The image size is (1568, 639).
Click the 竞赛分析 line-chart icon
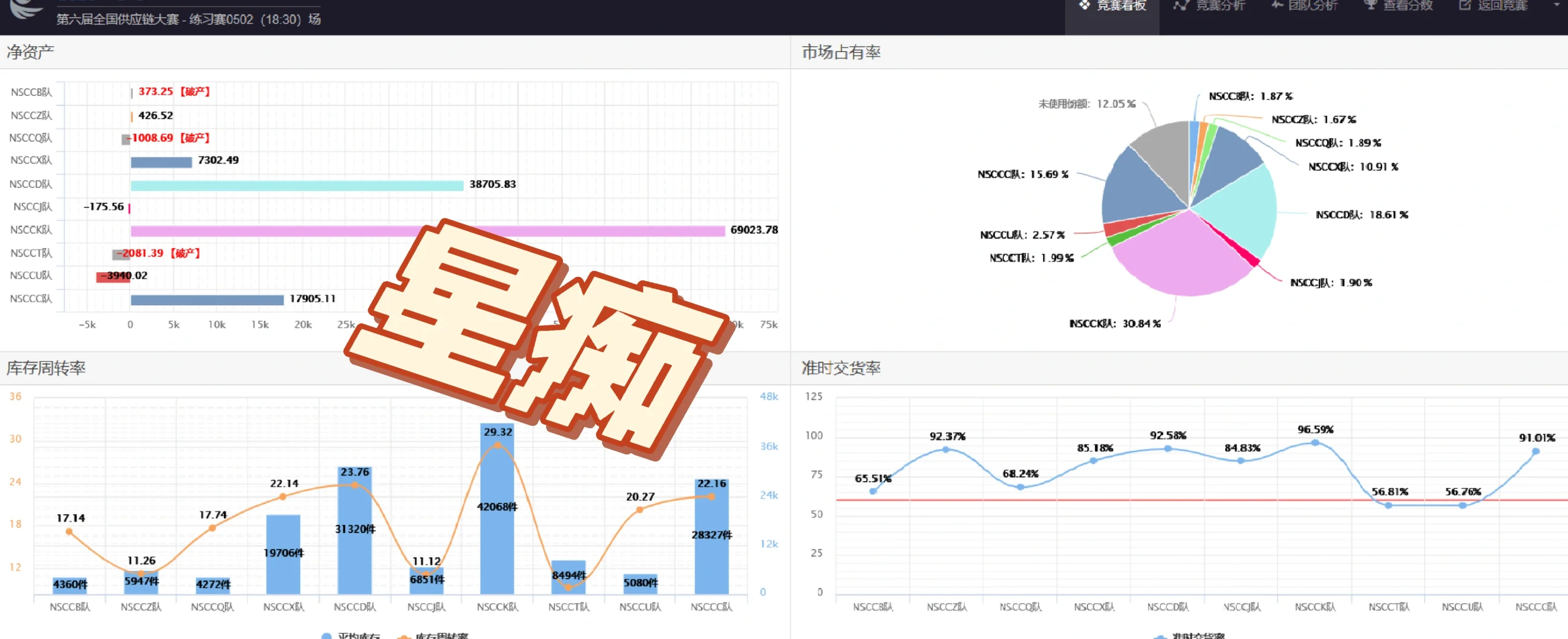click(1181, 5)
